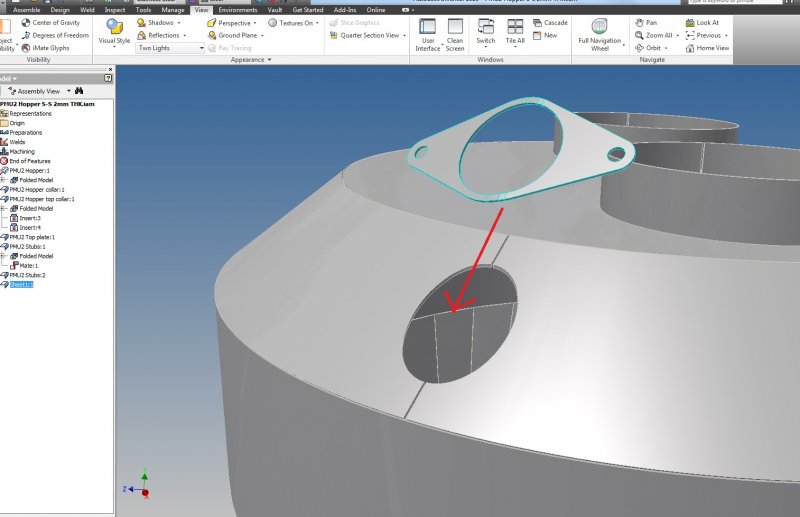Viewport: 800px width, 517px height.
Task: Select the Pan tool
Action: coord(646,22)
